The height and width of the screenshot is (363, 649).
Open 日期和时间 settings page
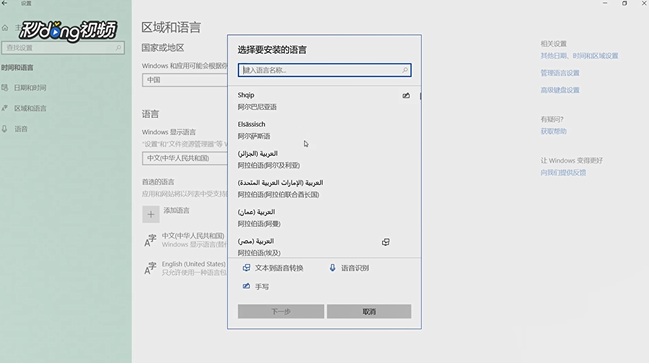[x=30, y=88]
